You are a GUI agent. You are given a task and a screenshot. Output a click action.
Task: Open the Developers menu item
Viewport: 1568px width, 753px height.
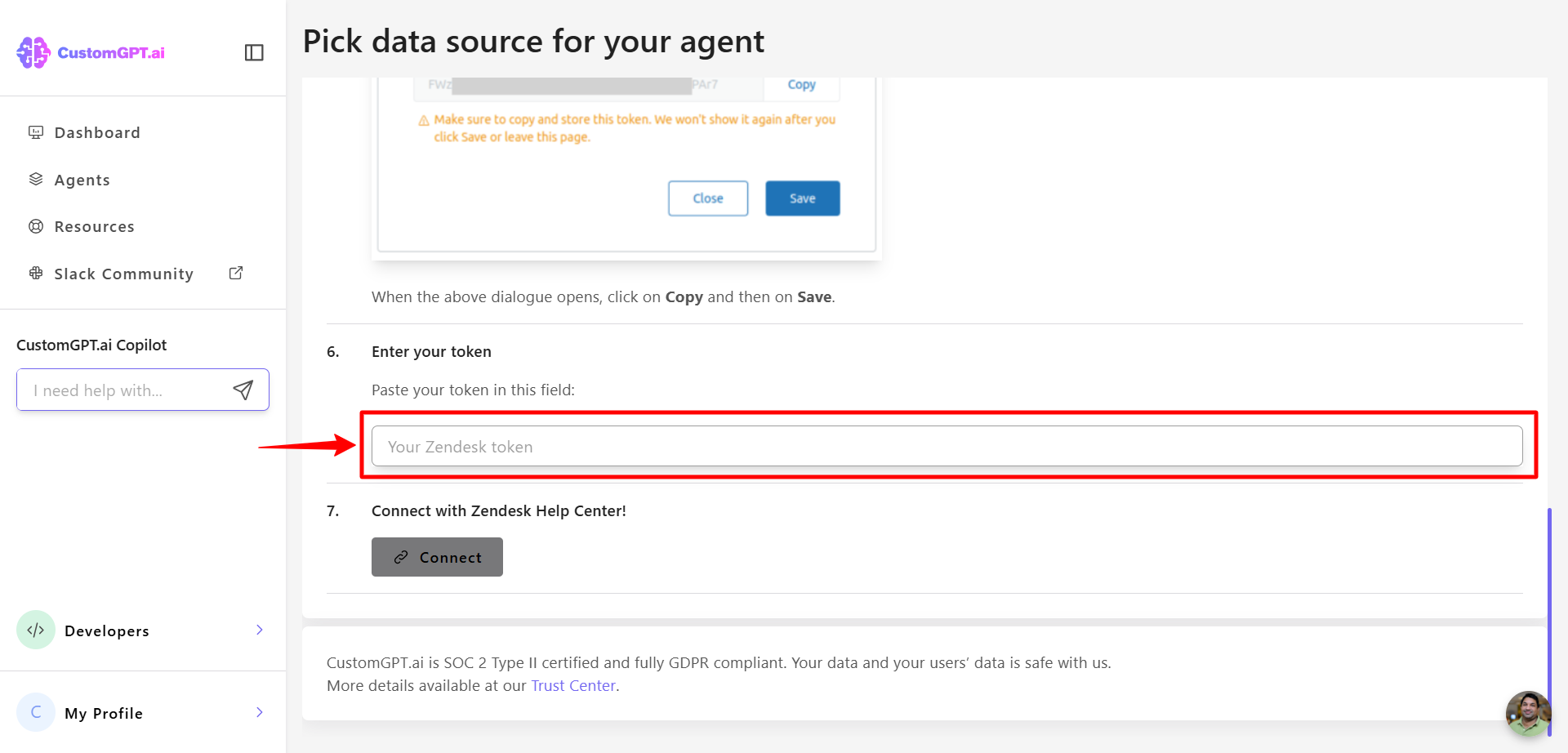(143, 630)
